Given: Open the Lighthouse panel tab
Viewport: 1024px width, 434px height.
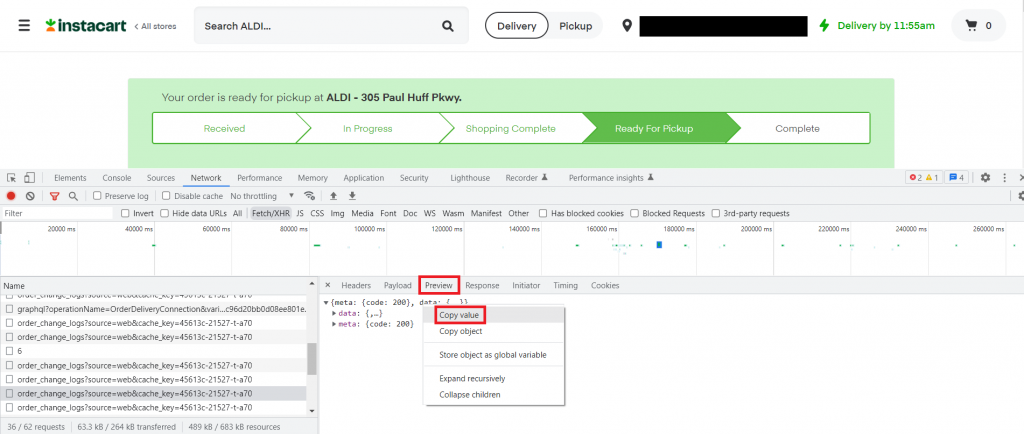Looking at the screenshot, I should tap(470, 178).
